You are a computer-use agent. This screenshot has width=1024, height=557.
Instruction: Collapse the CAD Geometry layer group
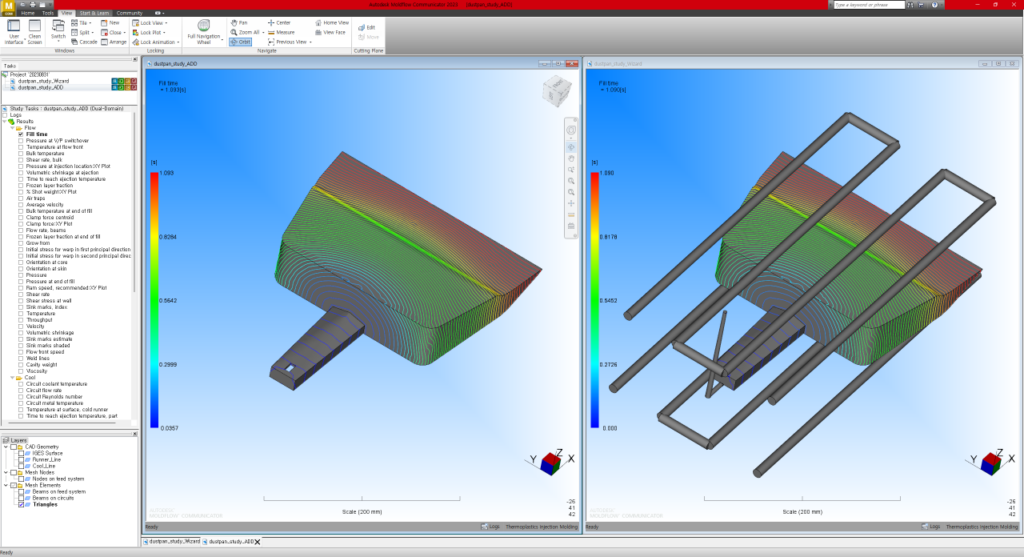coord(6,447)
